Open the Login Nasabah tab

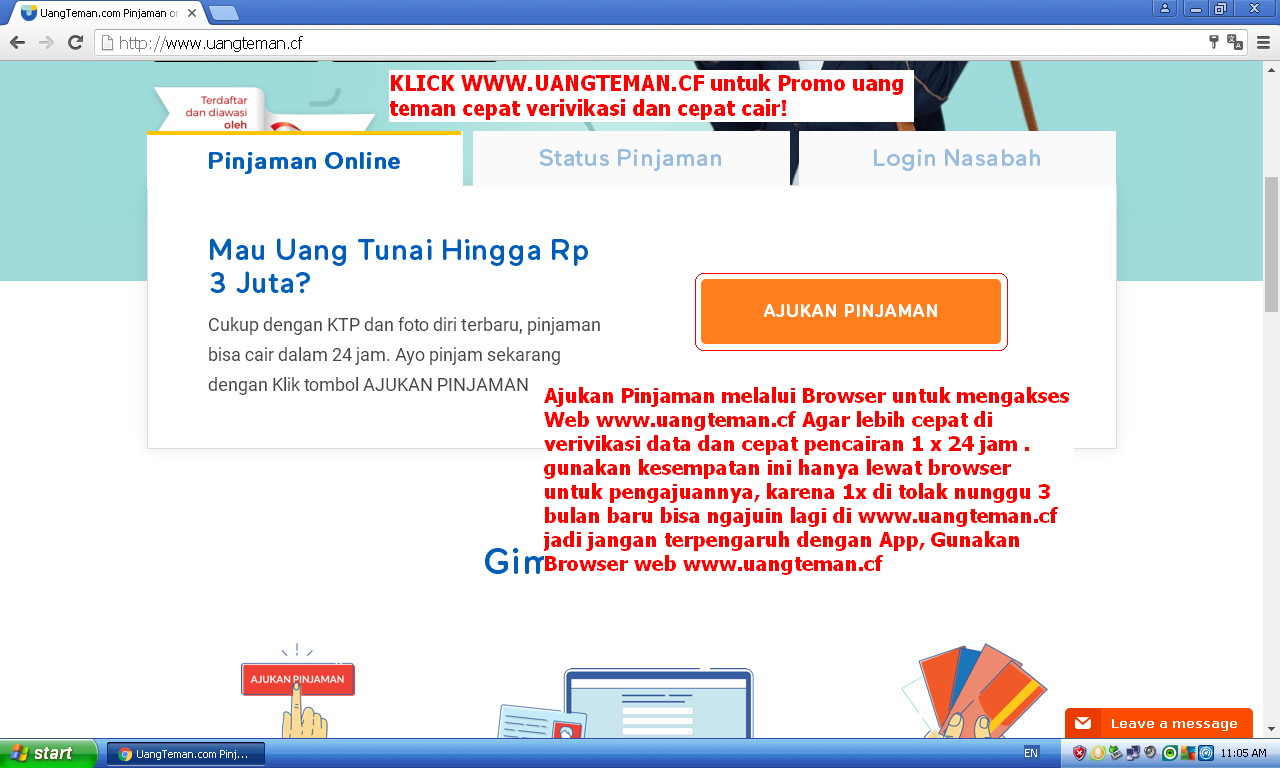[956, 158]
